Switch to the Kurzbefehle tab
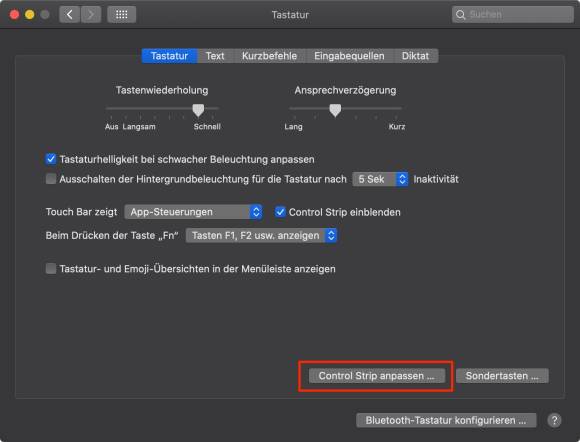Image resolution: width=580 pixels, height=442 pixels. pos(269,56)
